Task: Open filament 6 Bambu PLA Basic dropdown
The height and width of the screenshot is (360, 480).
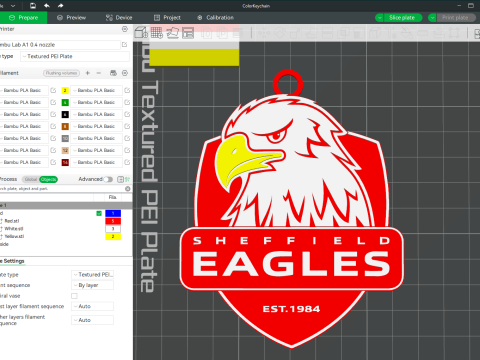Action: click(96, 114)
